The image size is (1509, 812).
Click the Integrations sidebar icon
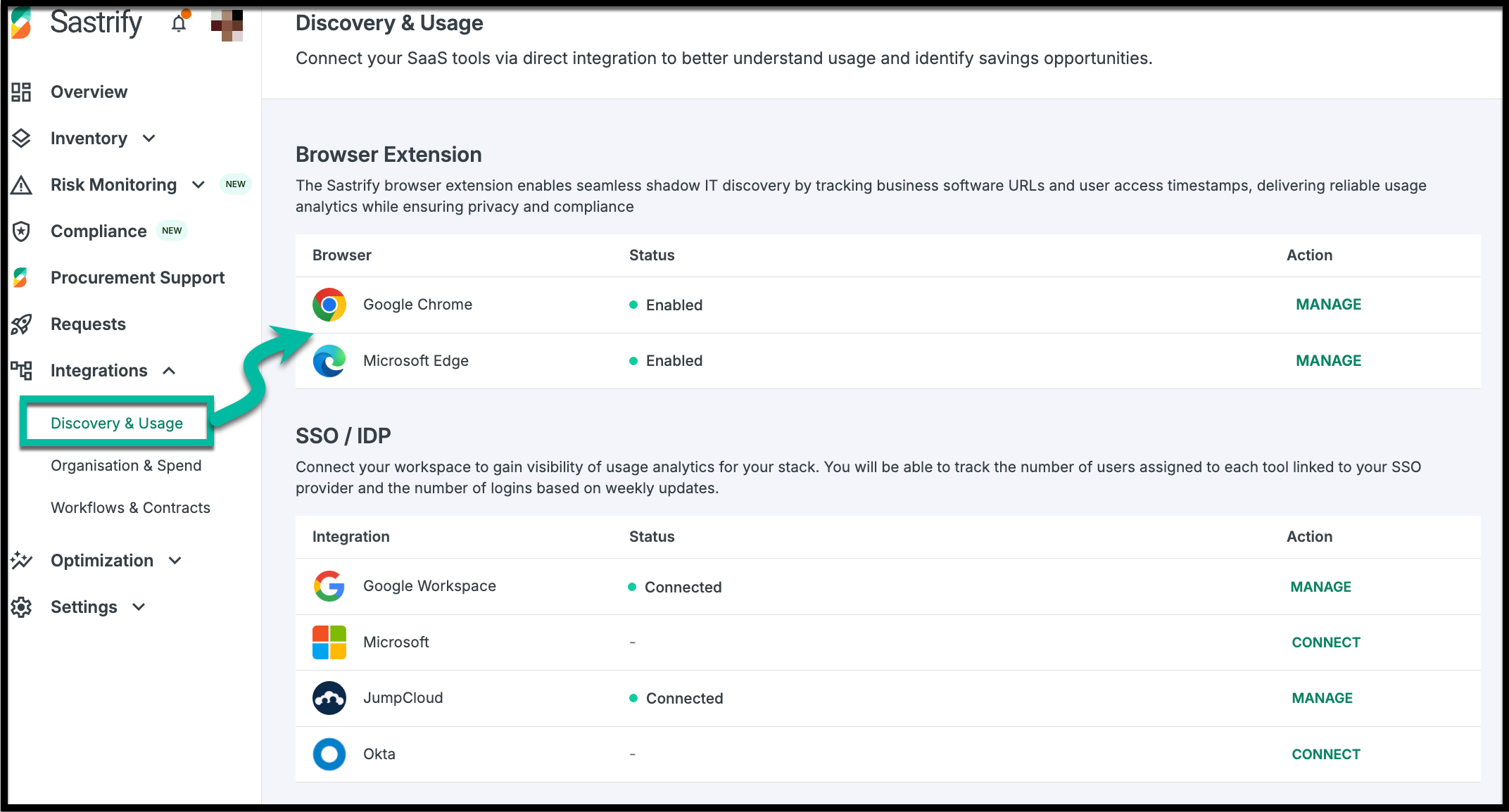pos(21,371)
